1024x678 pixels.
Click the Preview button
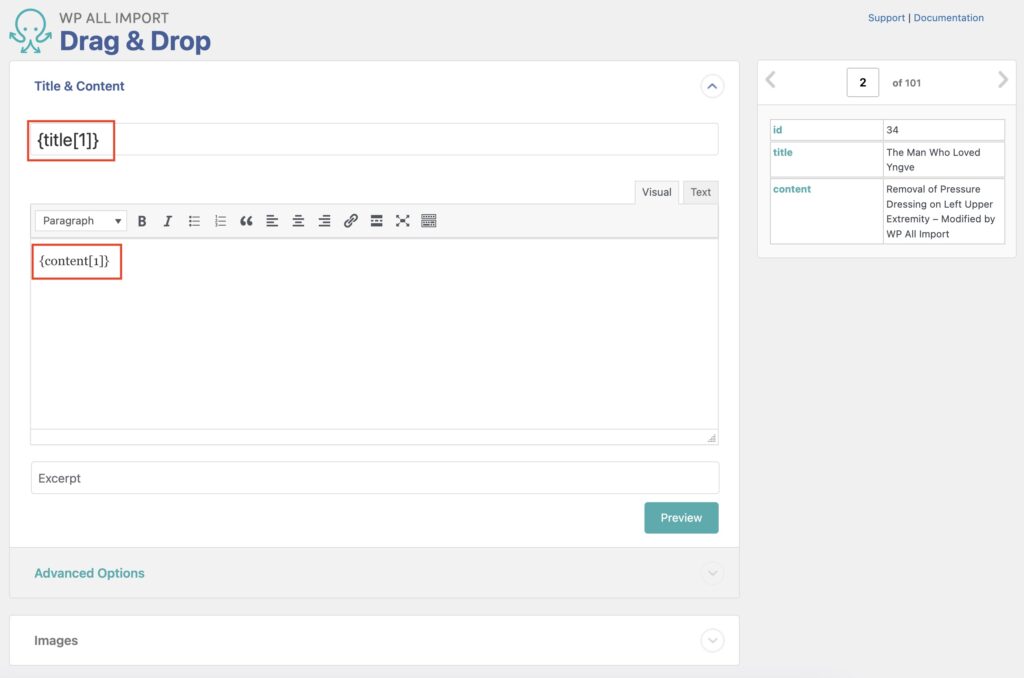pos(681,518)
